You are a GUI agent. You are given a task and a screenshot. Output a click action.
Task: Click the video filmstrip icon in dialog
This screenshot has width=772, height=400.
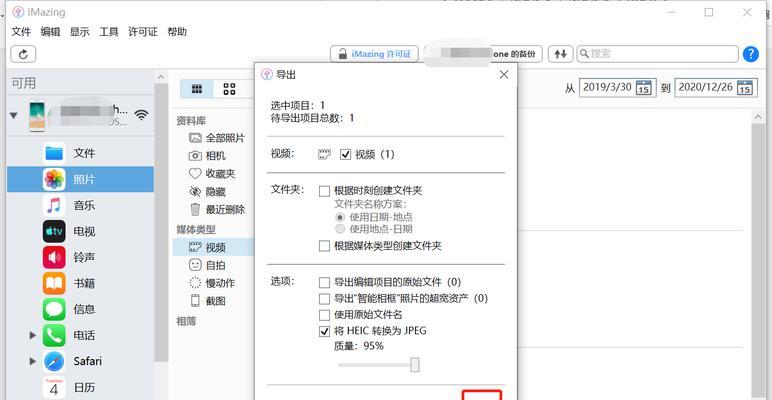(324, 155)
